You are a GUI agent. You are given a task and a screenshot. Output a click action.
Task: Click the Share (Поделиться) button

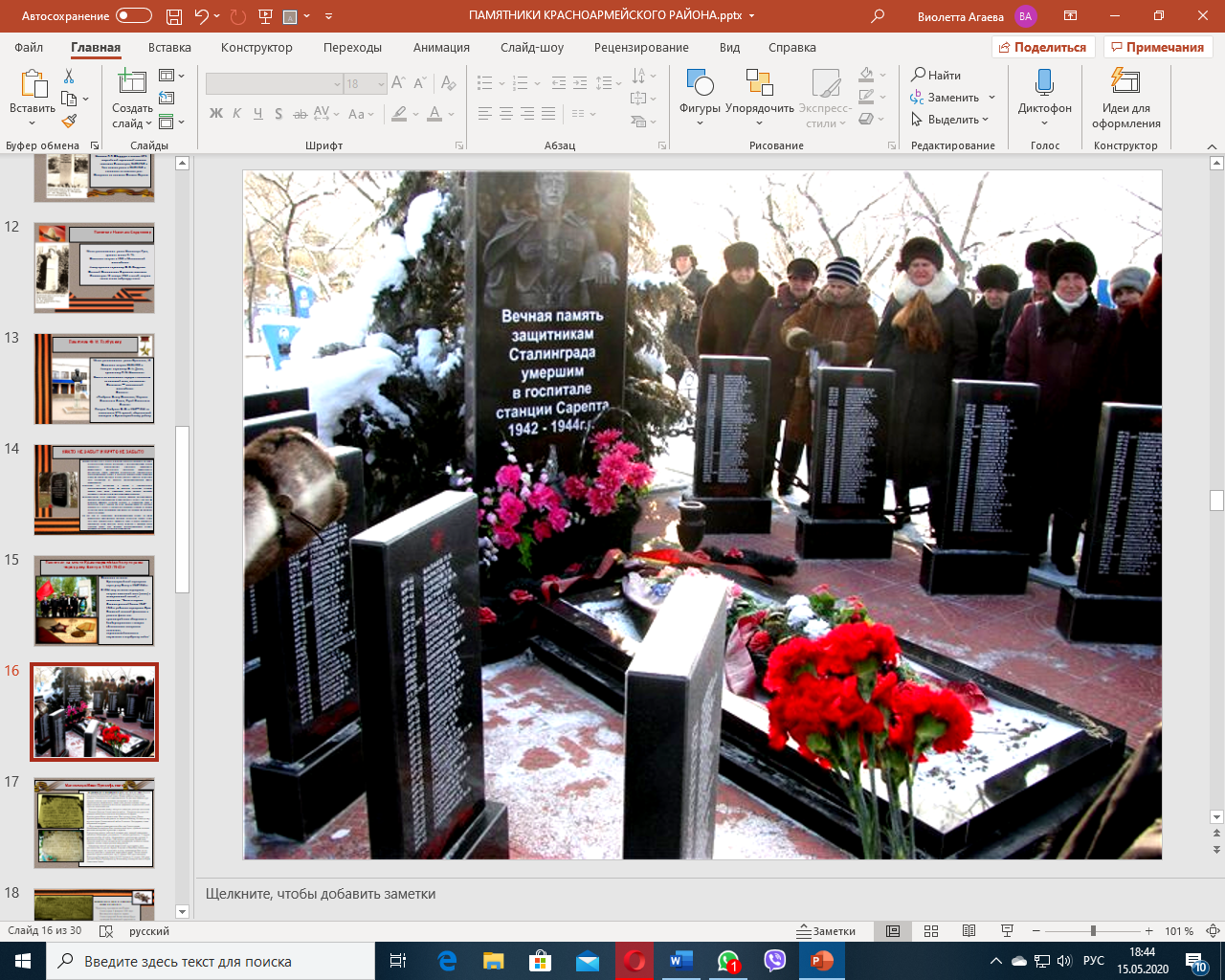[x=1042, y=47]
